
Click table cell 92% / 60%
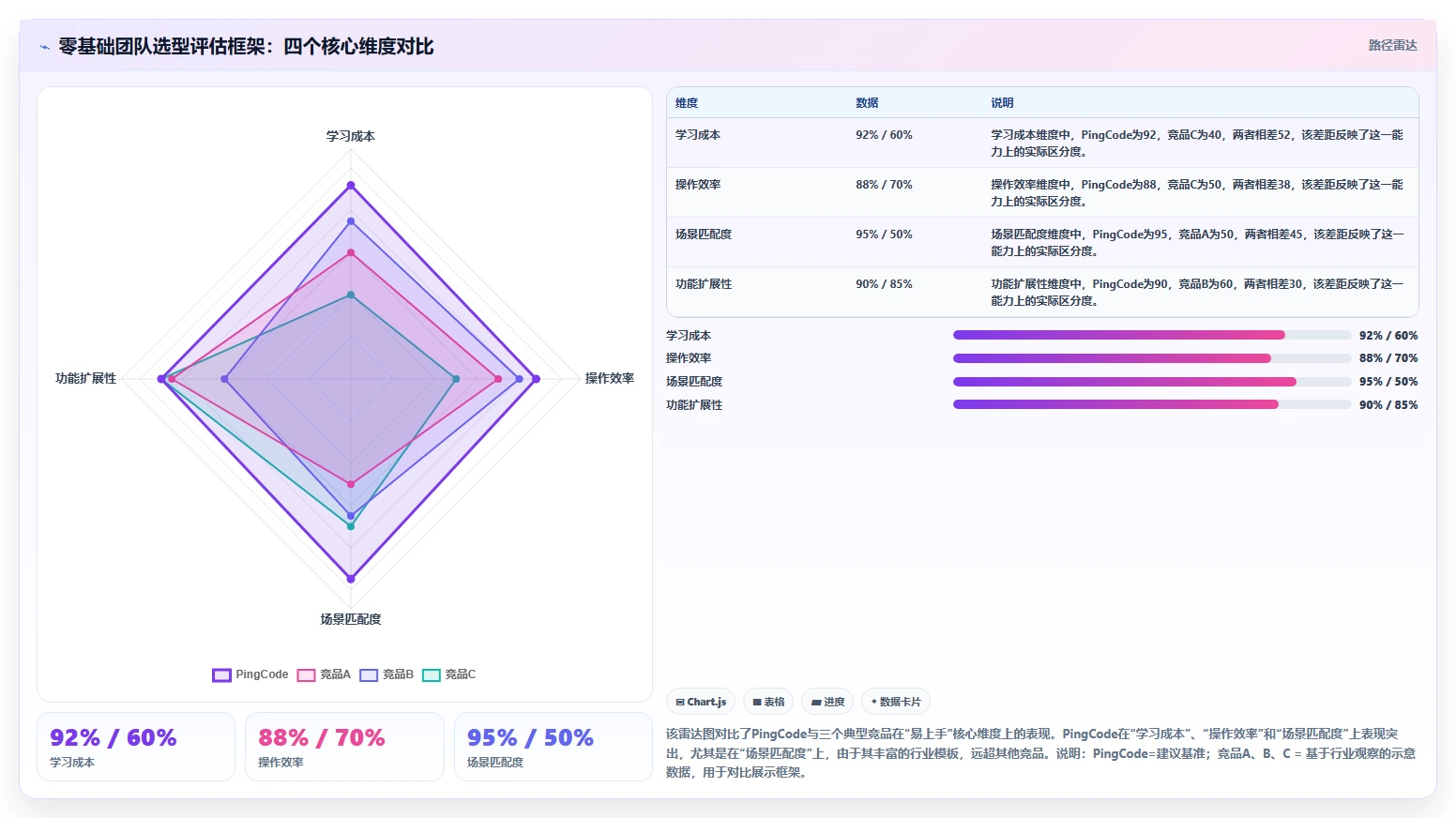(884, 135)
